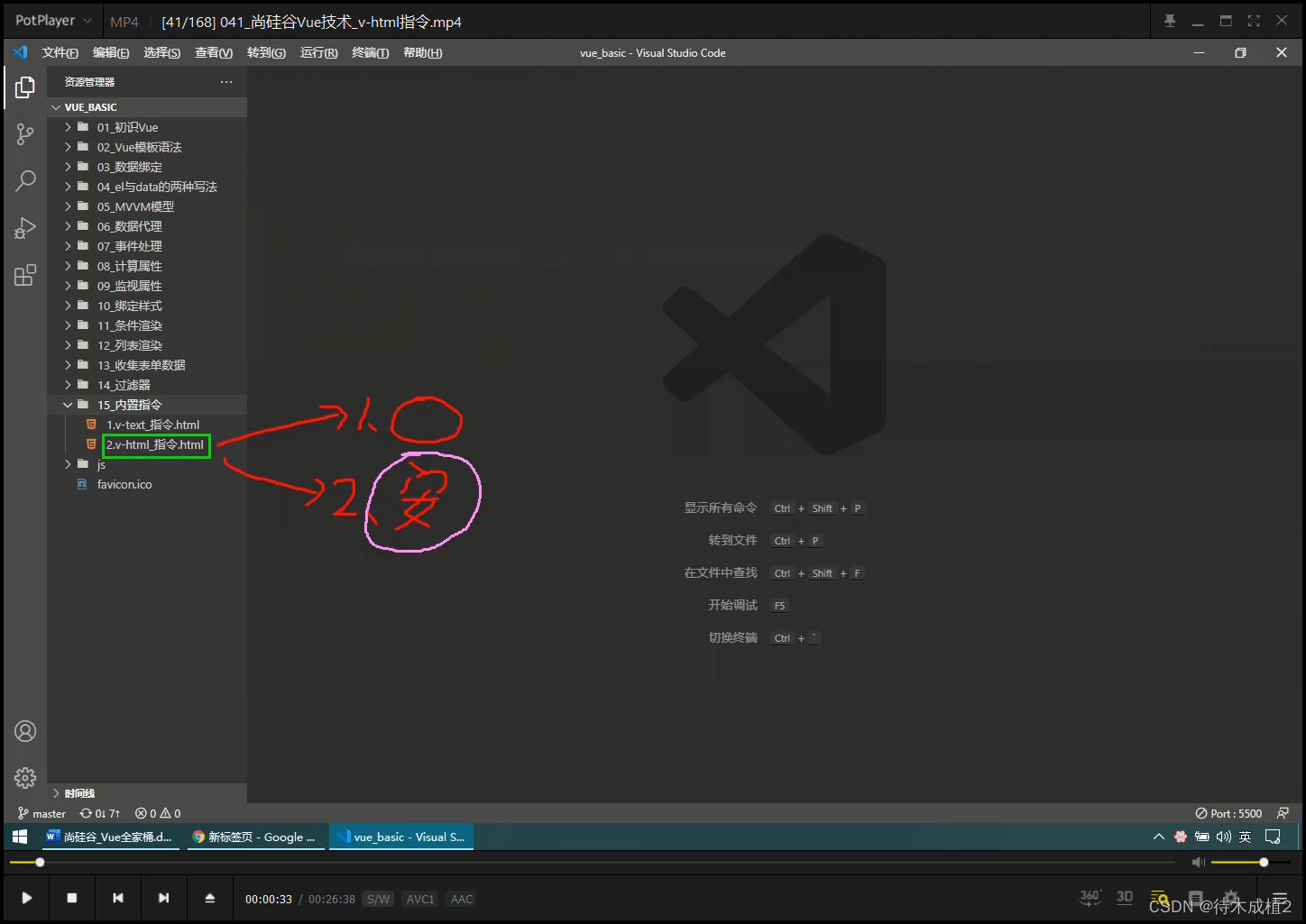Synchronize changes (0↓ 7↑) in the status bar

[x=99, y=813]
